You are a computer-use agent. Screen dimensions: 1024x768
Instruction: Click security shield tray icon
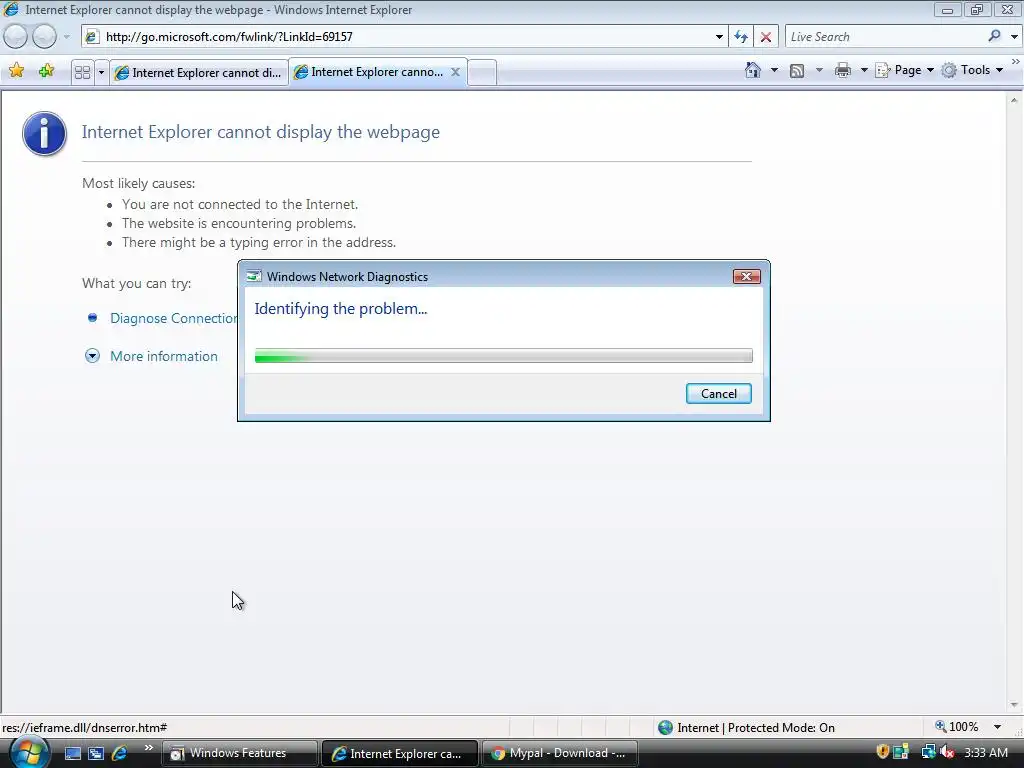[x=882, y=752]
